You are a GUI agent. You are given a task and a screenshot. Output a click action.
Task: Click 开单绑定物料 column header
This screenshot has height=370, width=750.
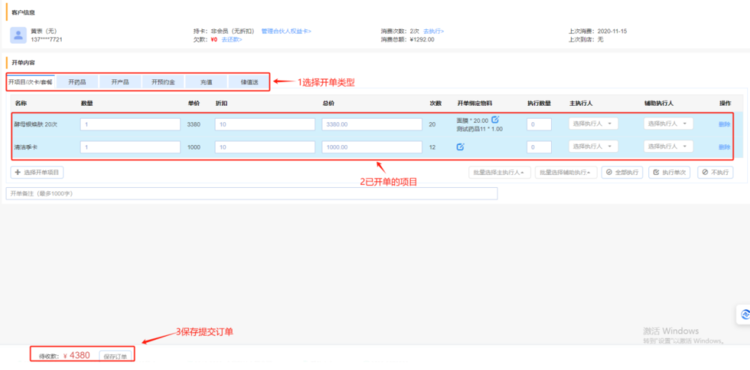coord(475,103)
